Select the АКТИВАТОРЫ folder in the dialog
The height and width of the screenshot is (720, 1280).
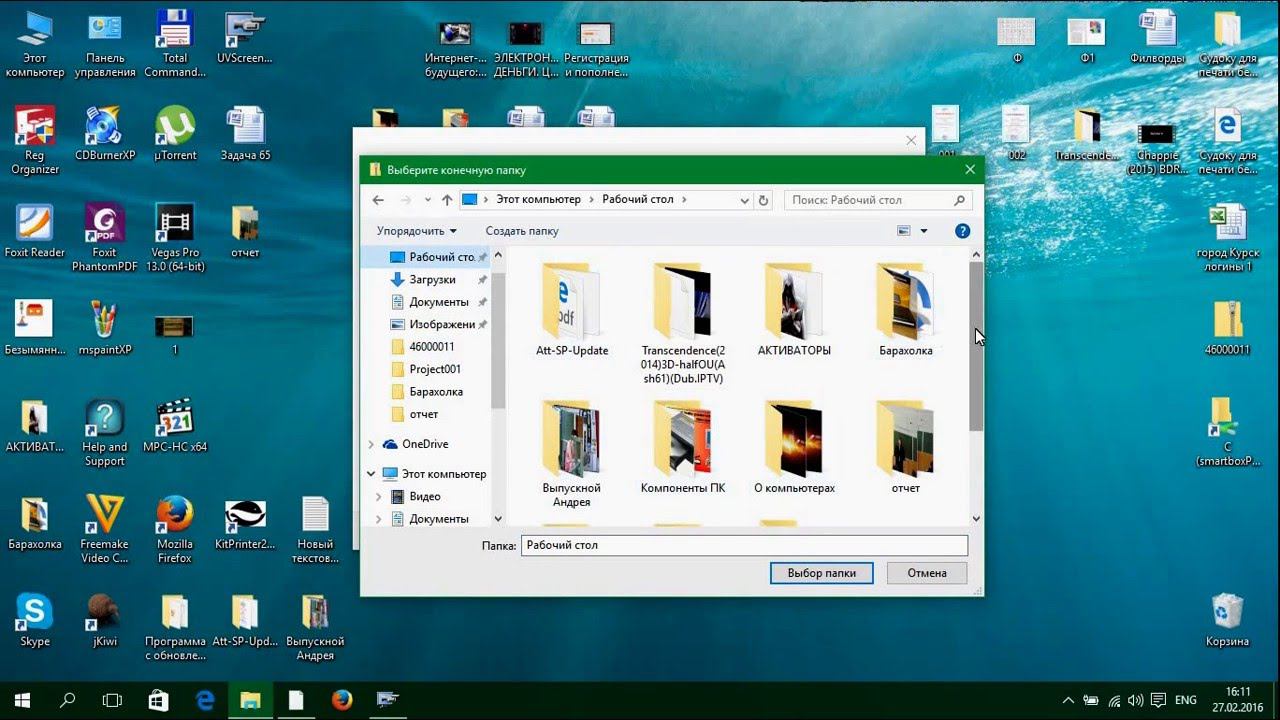(x=795, y=310)
